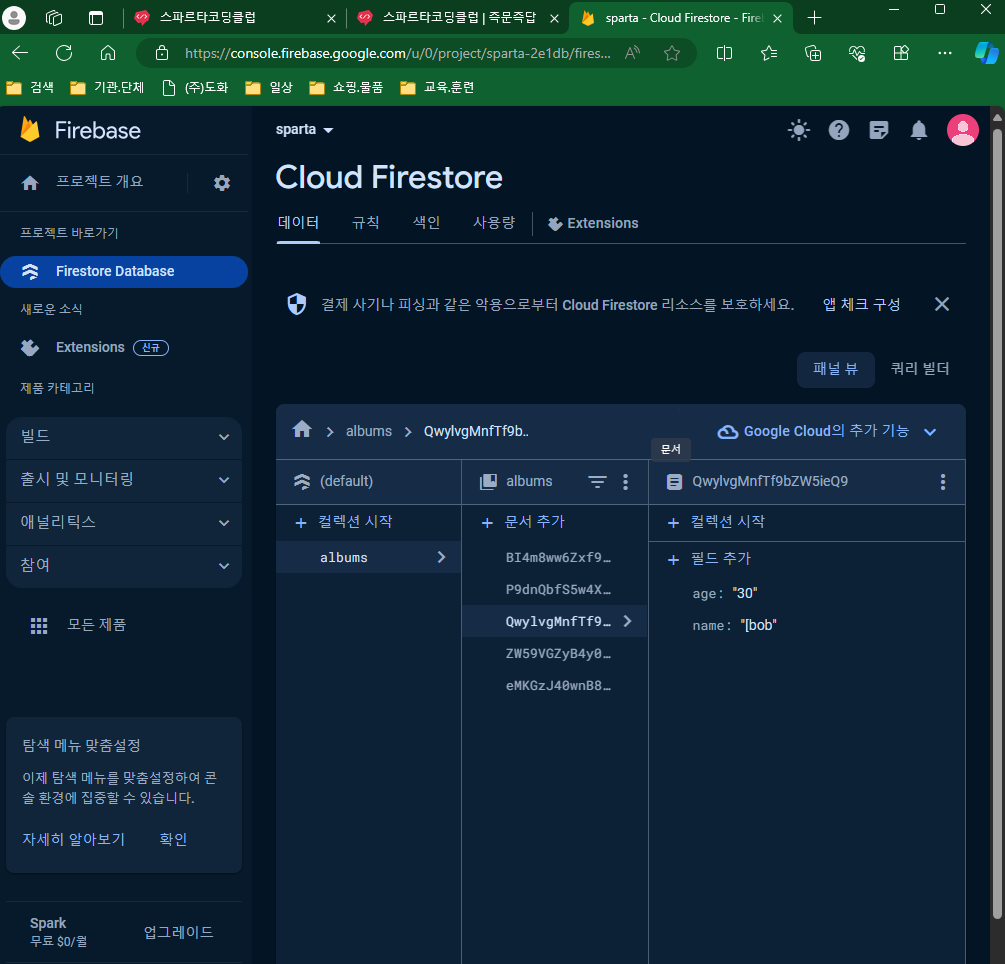Click the project overview home icon
Viewport: 1005px width, 964px height.
[29, 183]
